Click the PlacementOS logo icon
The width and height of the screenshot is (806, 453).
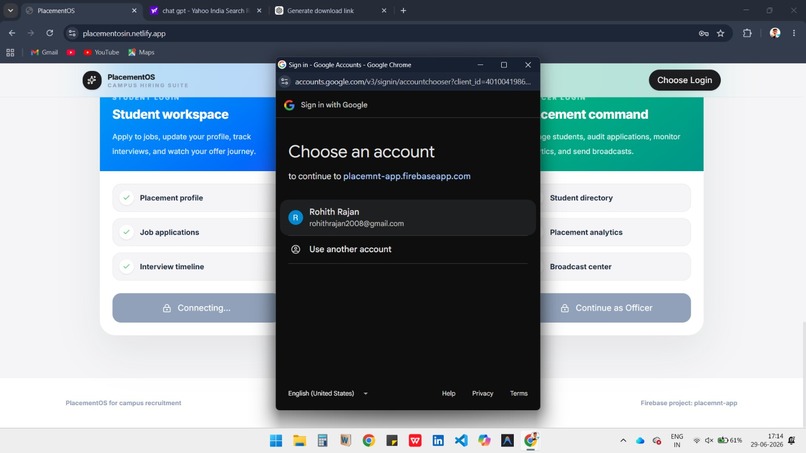(x=92, y=80)
